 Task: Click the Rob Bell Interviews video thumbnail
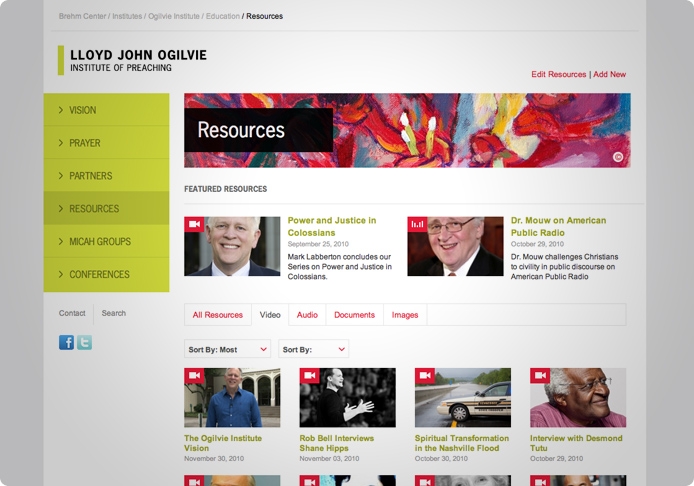click(x=348, y=398)
